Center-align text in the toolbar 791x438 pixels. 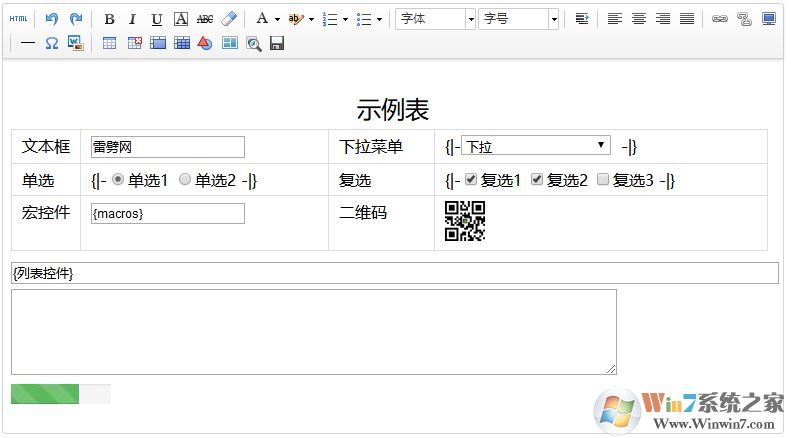click(639, 19)
